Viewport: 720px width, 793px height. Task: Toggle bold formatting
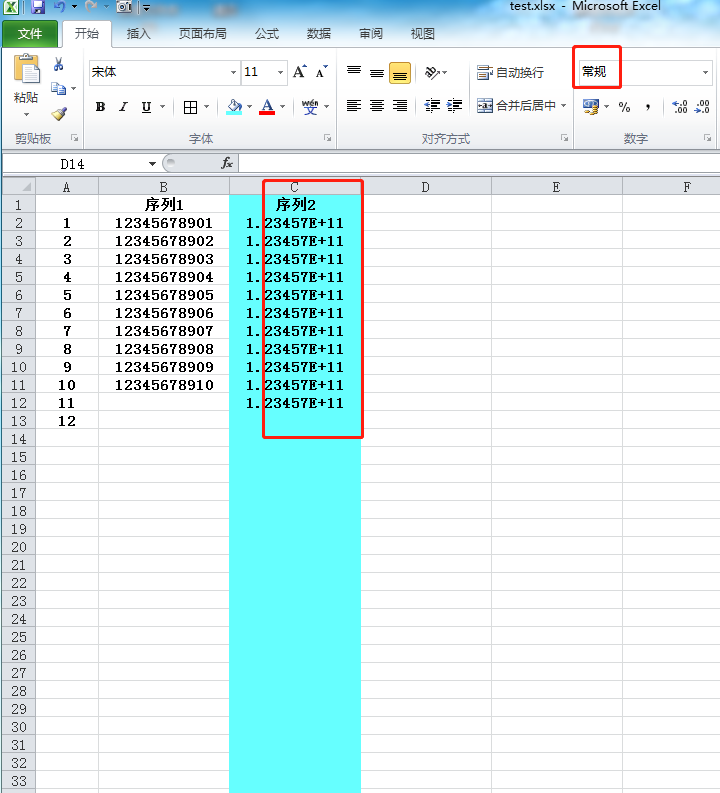(x=100, y=107)
